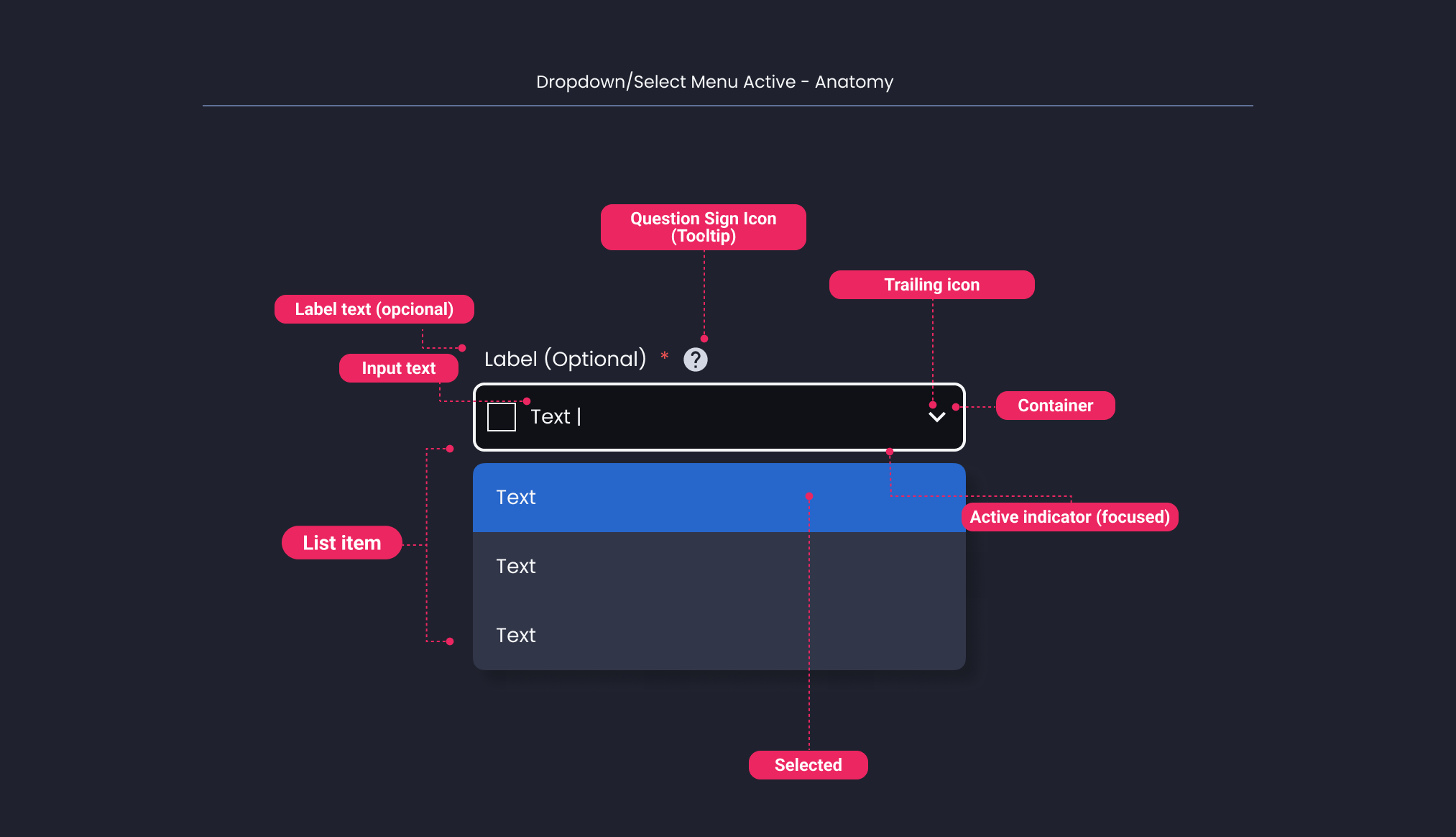
Task: Click the 'Question Sign Icon (Tooltip)' tag
Action: click(704, 227)
